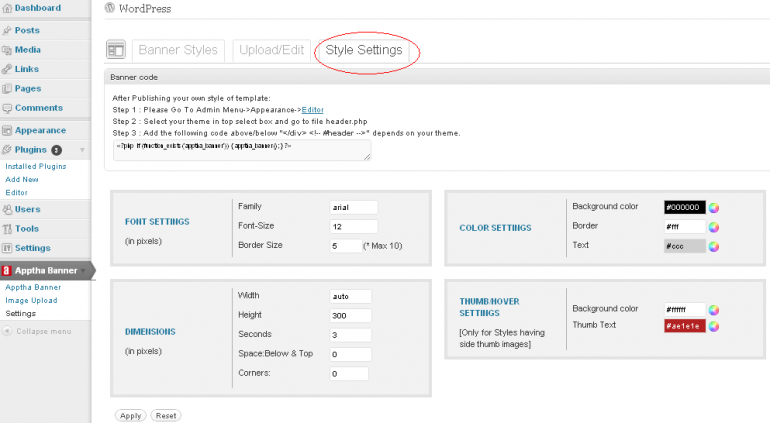This screenshot has width=770, height=423.
Task: Switch to the Upload/Edit tab
Action: click(272, 50)
